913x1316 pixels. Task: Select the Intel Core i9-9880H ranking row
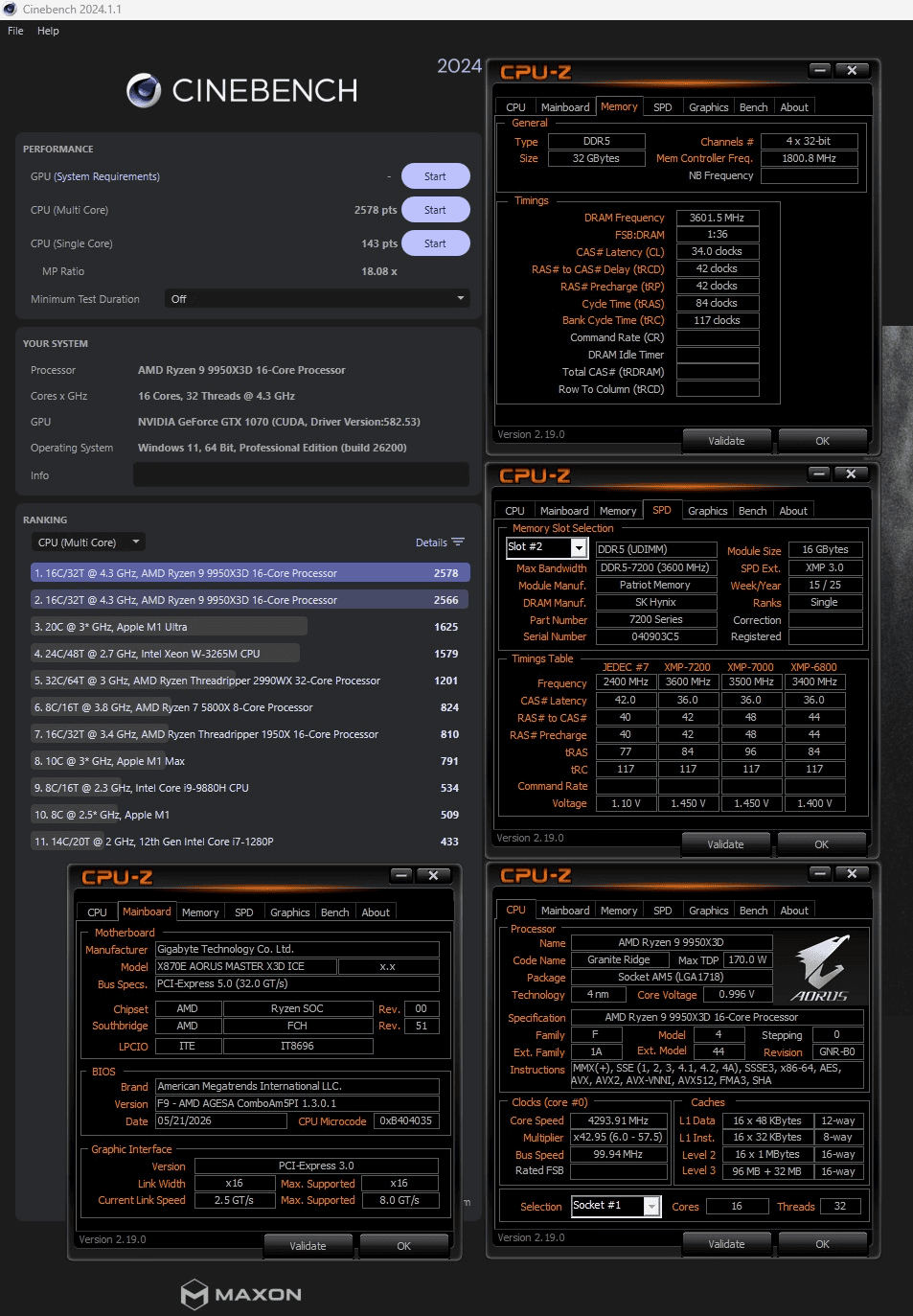click(250, 788)
